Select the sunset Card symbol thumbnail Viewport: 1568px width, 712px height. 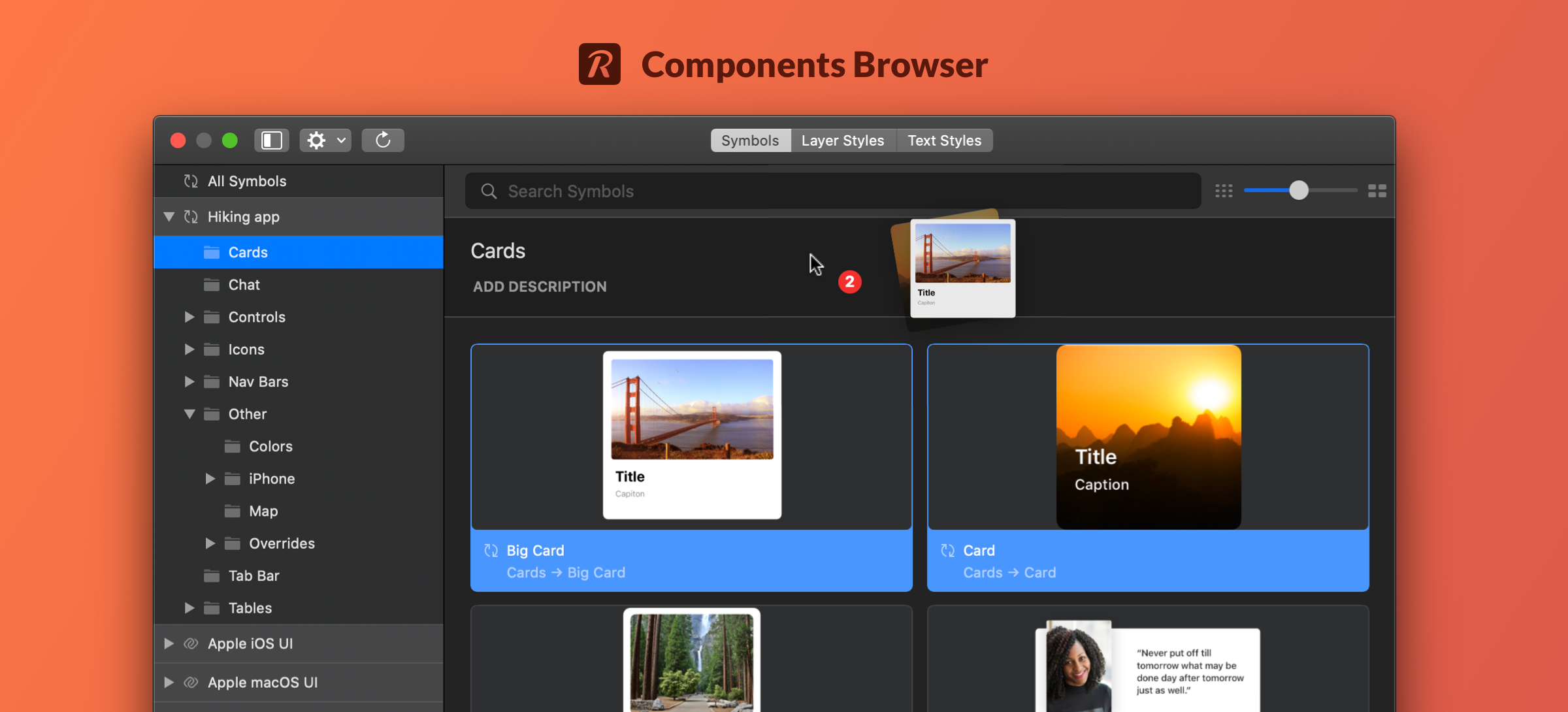1149,437
